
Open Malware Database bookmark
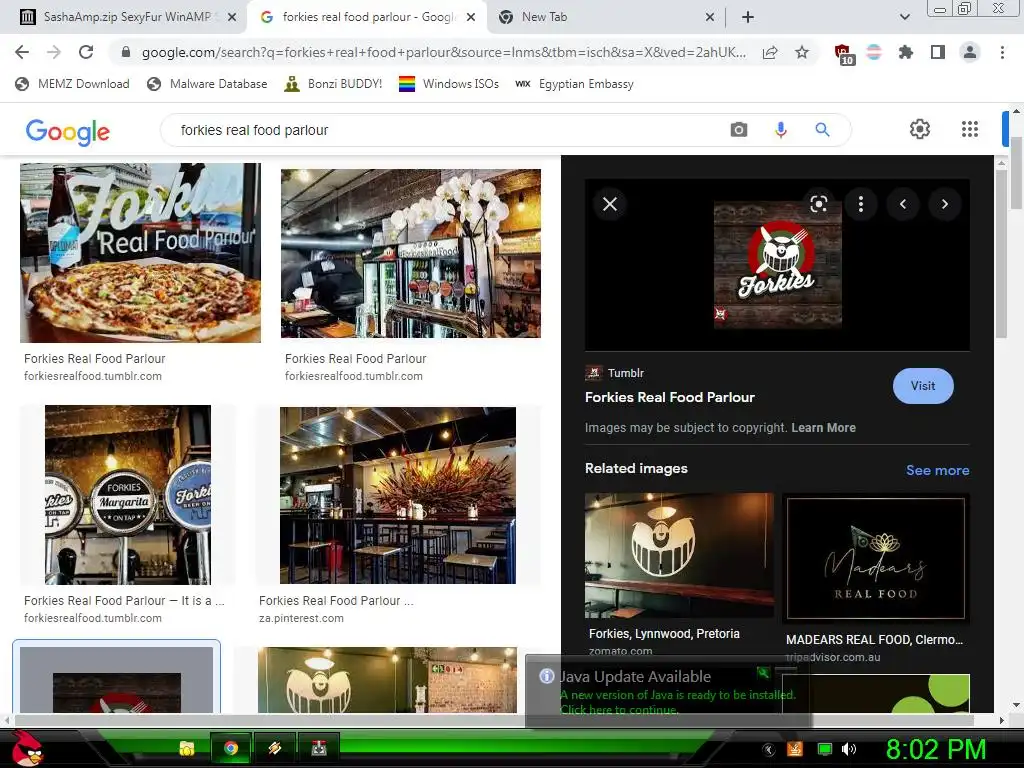(208, 84)
